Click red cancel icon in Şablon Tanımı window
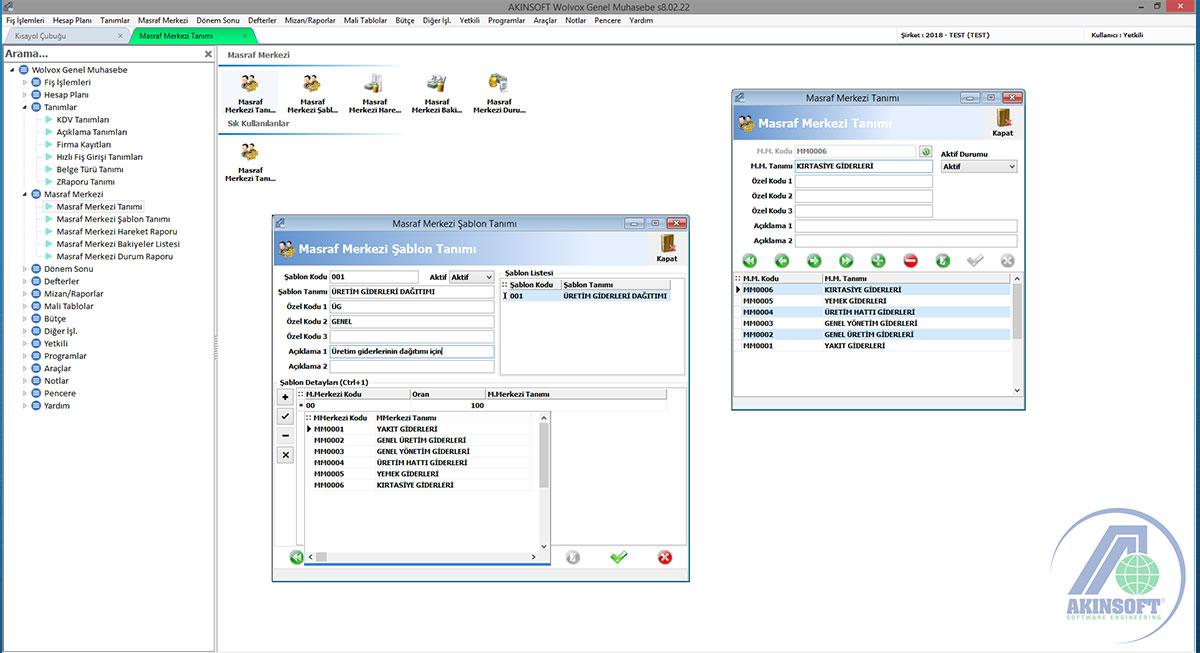The width and height of the screenshot is (1200, 653). pyautogui.click(x=665, y=557)
